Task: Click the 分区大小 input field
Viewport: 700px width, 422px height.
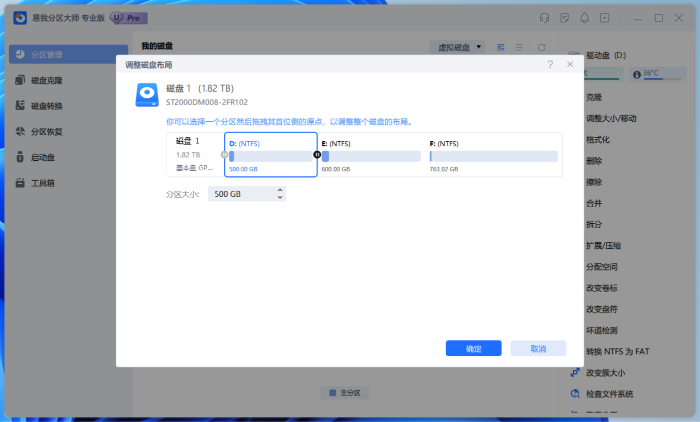Action: pyautogui.click(x=240, y=194)
